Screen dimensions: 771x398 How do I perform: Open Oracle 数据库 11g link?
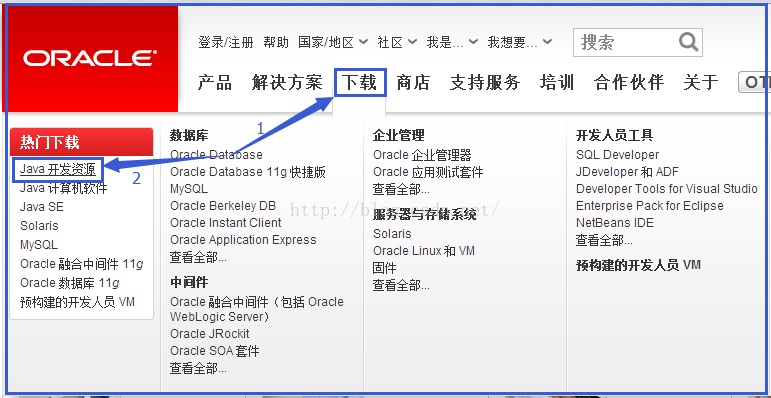coord(69,283)
